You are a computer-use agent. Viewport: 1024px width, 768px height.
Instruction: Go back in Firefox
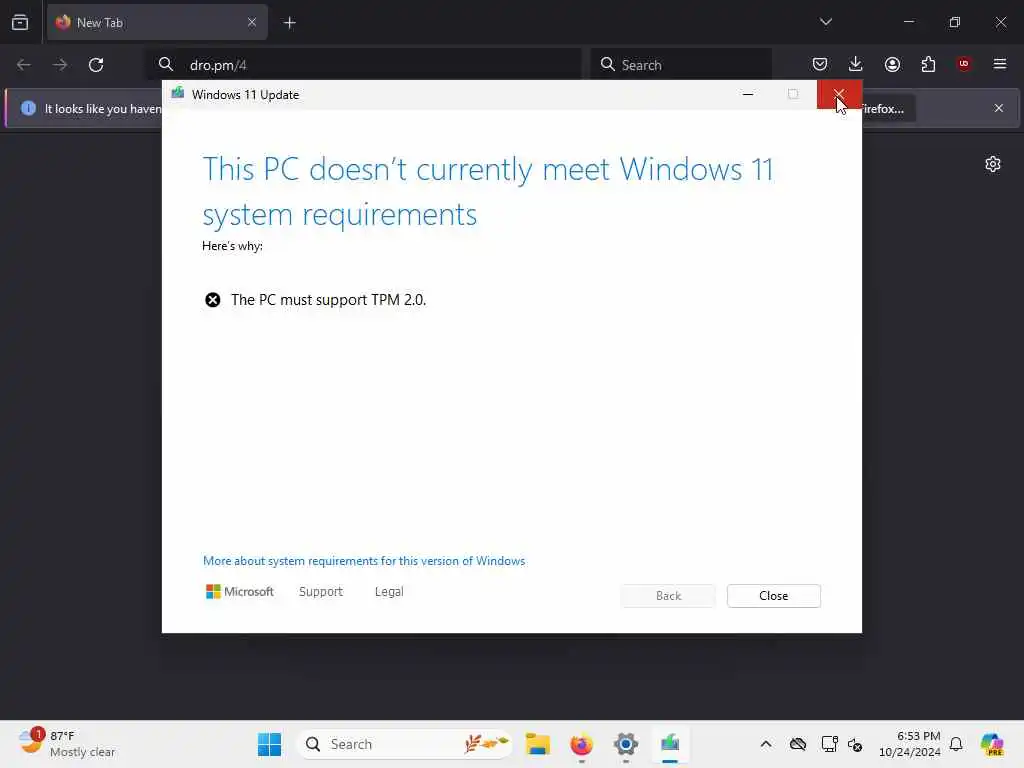pyautogui.click(x=24, y=65)
